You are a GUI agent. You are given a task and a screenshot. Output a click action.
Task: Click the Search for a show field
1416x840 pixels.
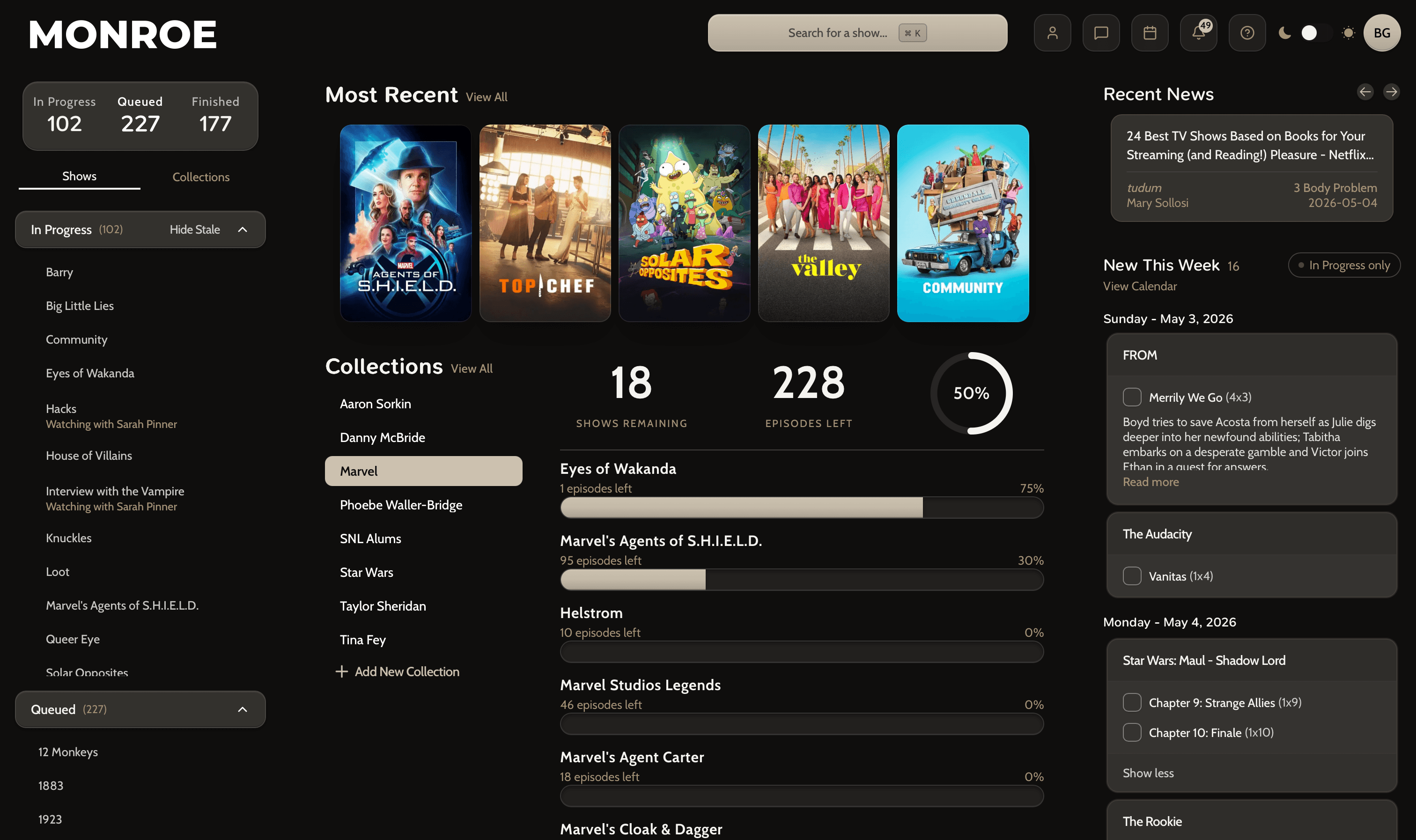tap(857, 33)
